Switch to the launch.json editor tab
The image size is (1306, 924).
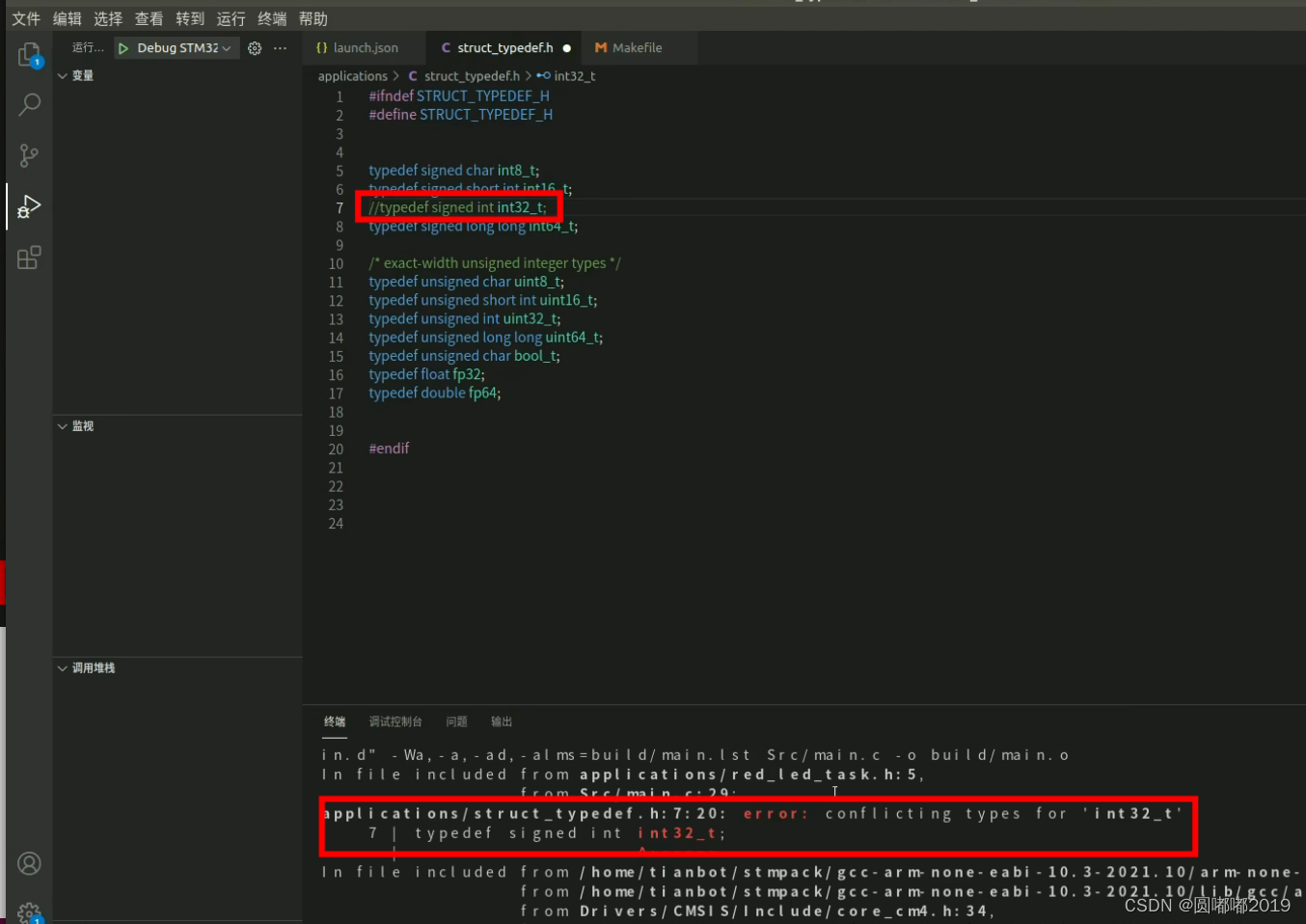[365, 48]
